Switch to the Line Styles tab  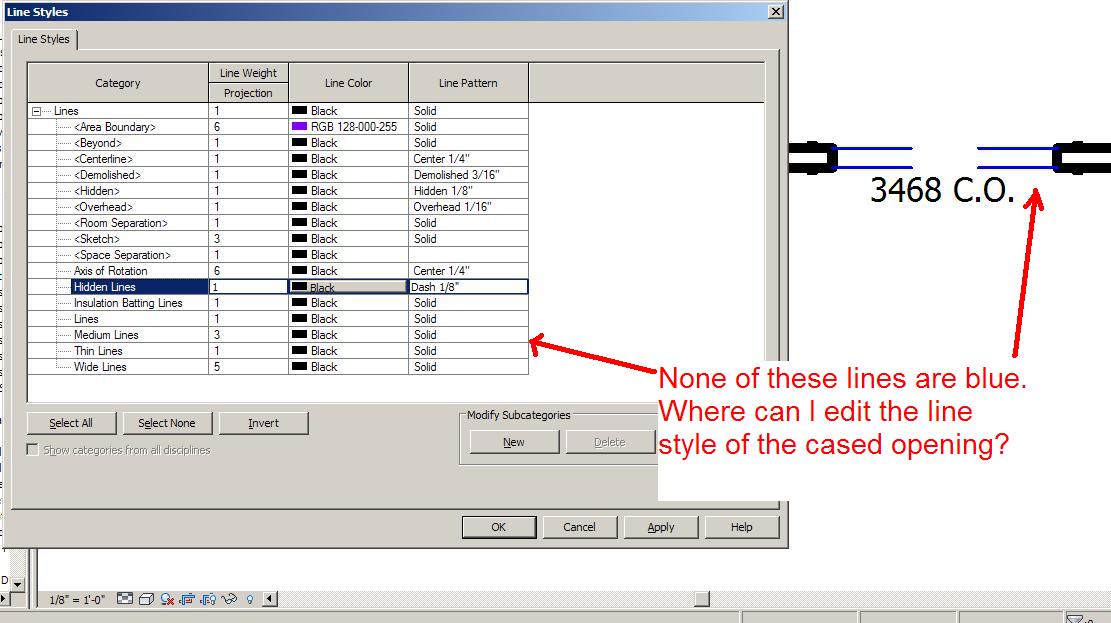pyautogui.click(x=44, y=39)
